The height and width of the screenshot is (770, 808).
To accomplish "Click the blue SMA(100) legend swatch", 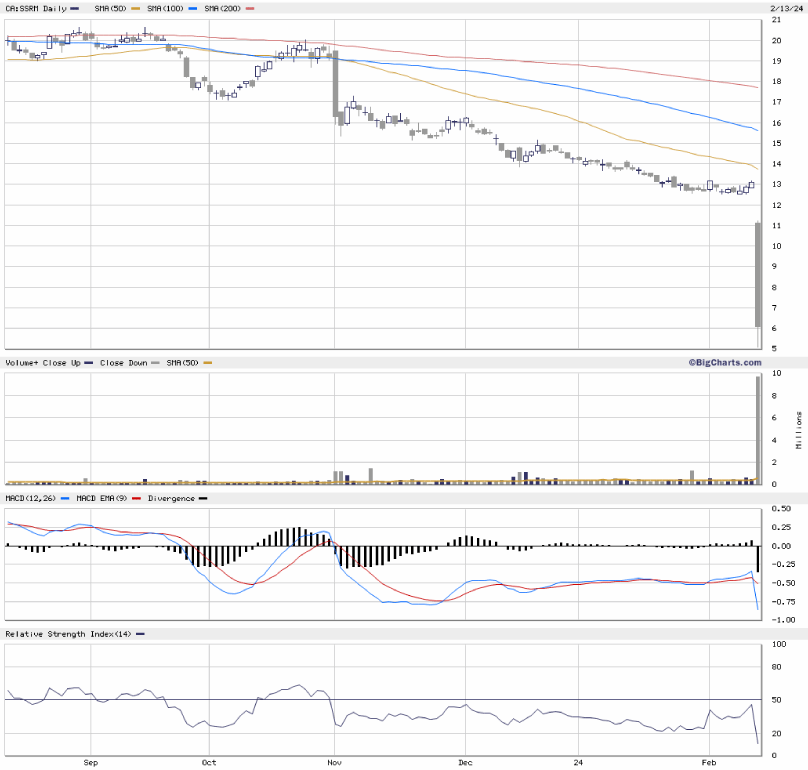I will (x=190, y=8).
